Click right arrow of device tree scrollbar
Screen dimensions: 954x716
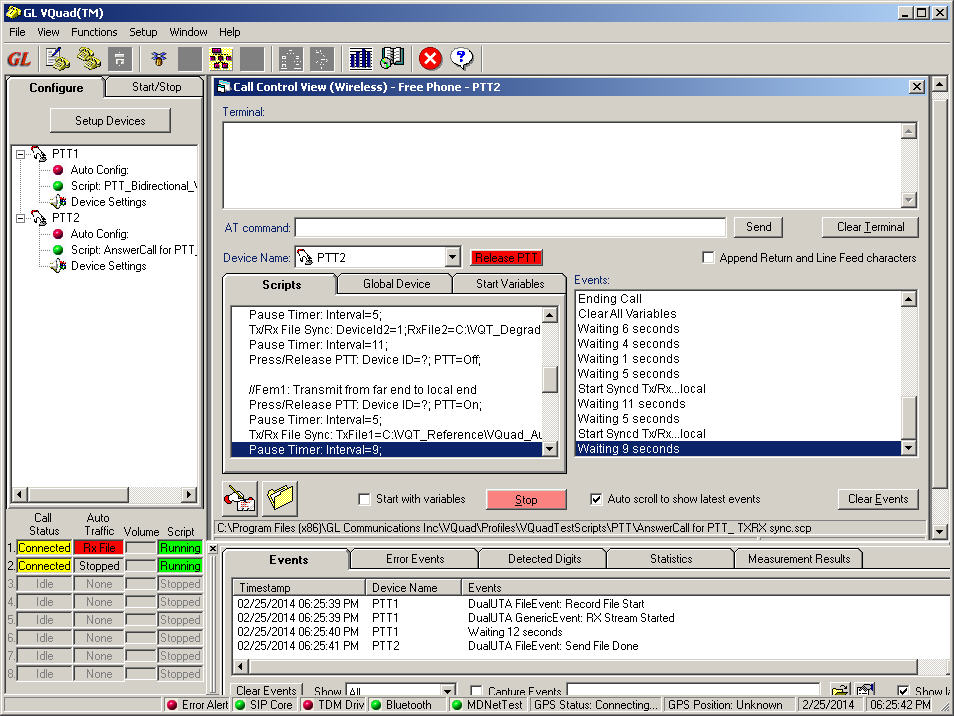189,494
